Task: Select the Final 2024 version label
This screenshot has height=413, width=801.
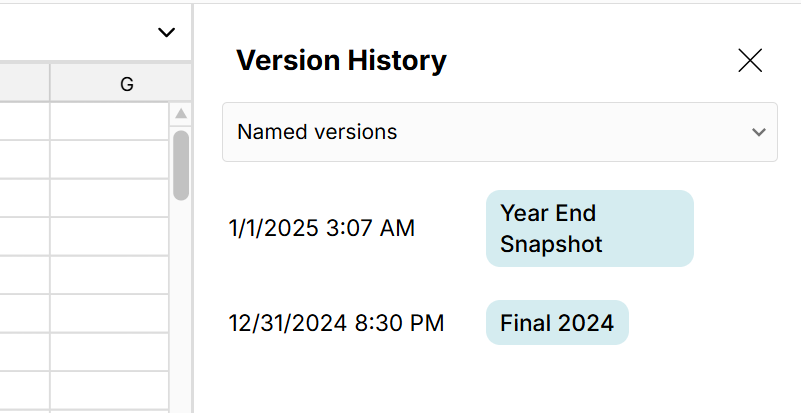Action: tap(557, 323)
